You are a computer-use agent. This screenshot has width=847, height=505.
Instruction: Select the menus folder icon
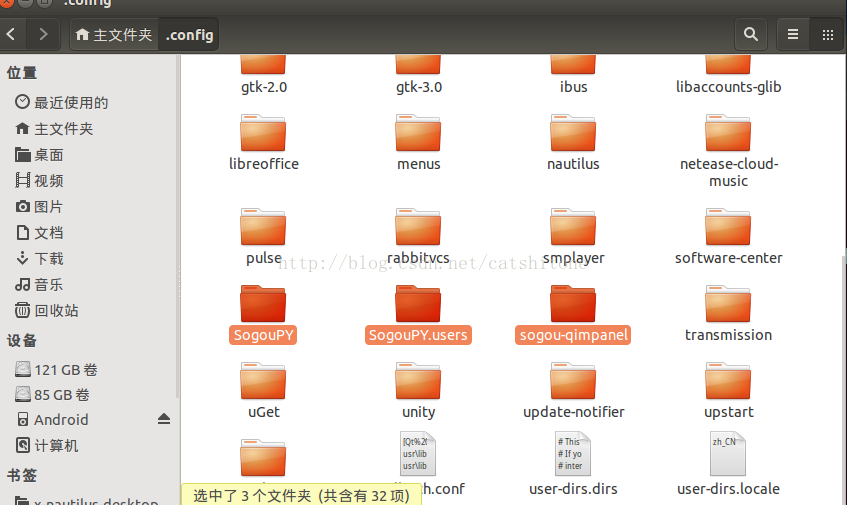click(x=418, y=133)
